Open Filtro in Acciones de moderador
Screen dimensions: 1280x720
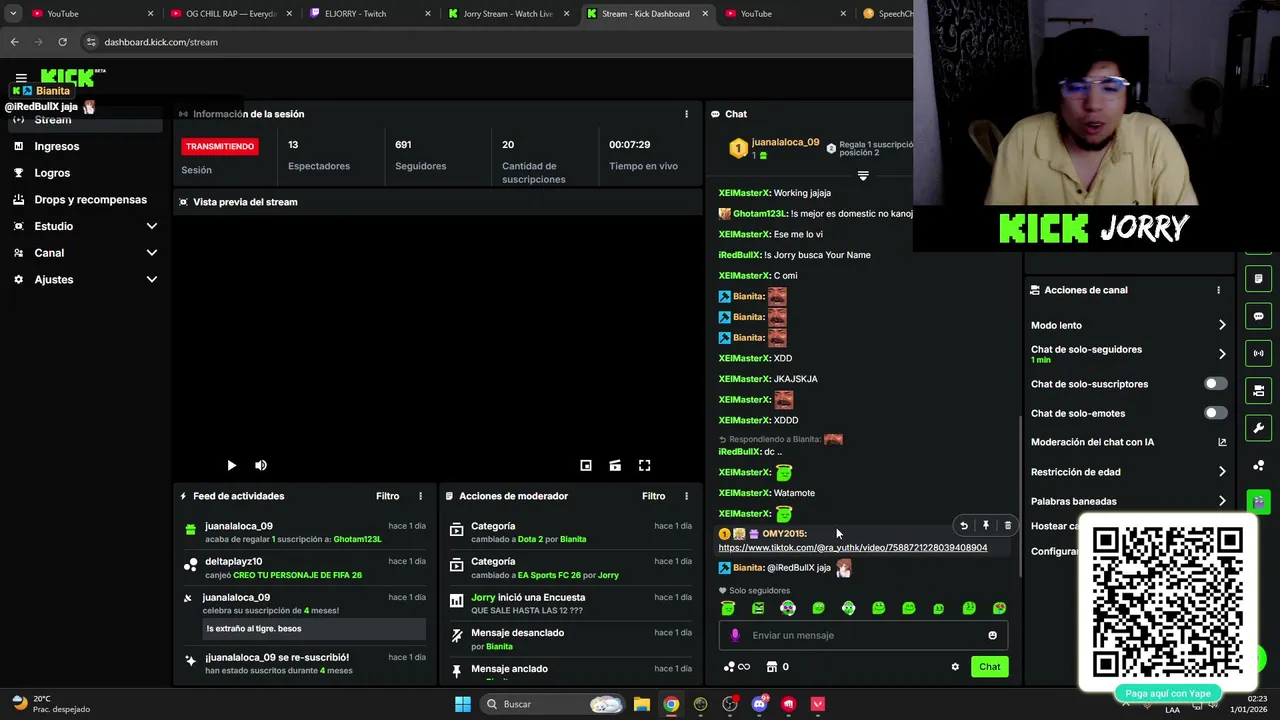pyautogui.click(x=653, y=496)
